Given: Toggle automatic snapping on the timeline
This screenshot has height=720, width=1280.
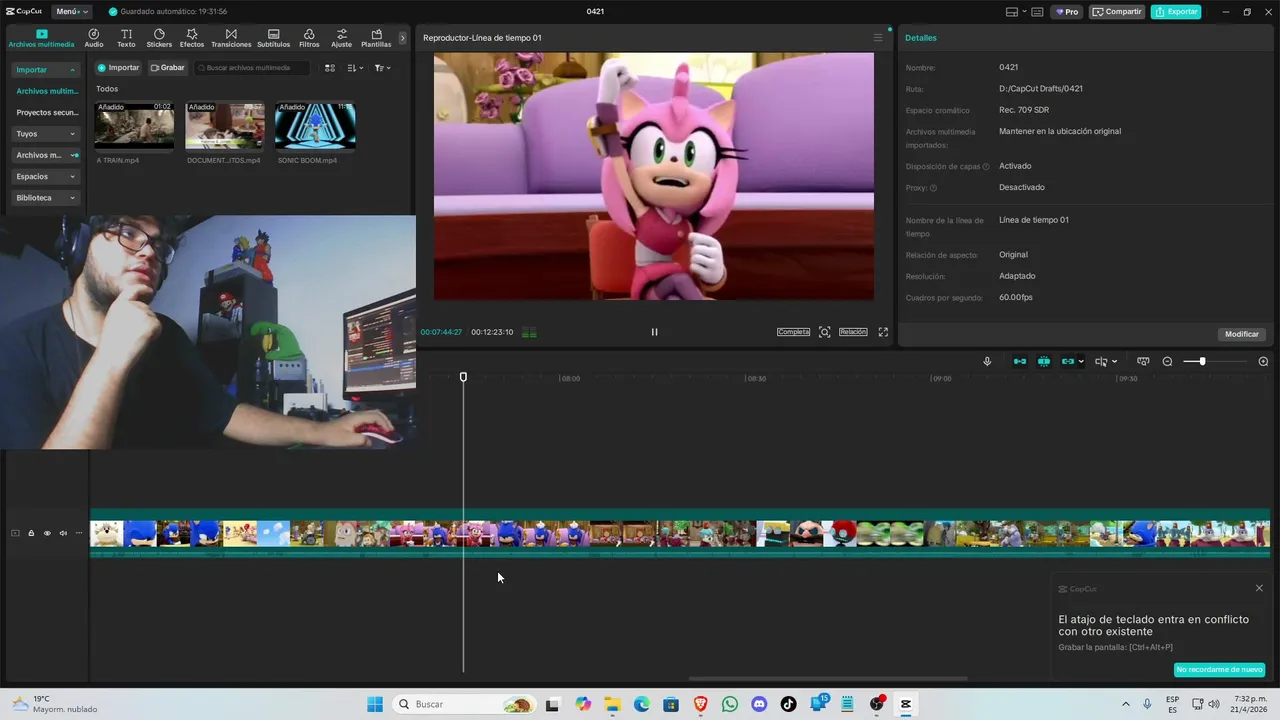Looking at the screenshot, I should [1044, 362].
